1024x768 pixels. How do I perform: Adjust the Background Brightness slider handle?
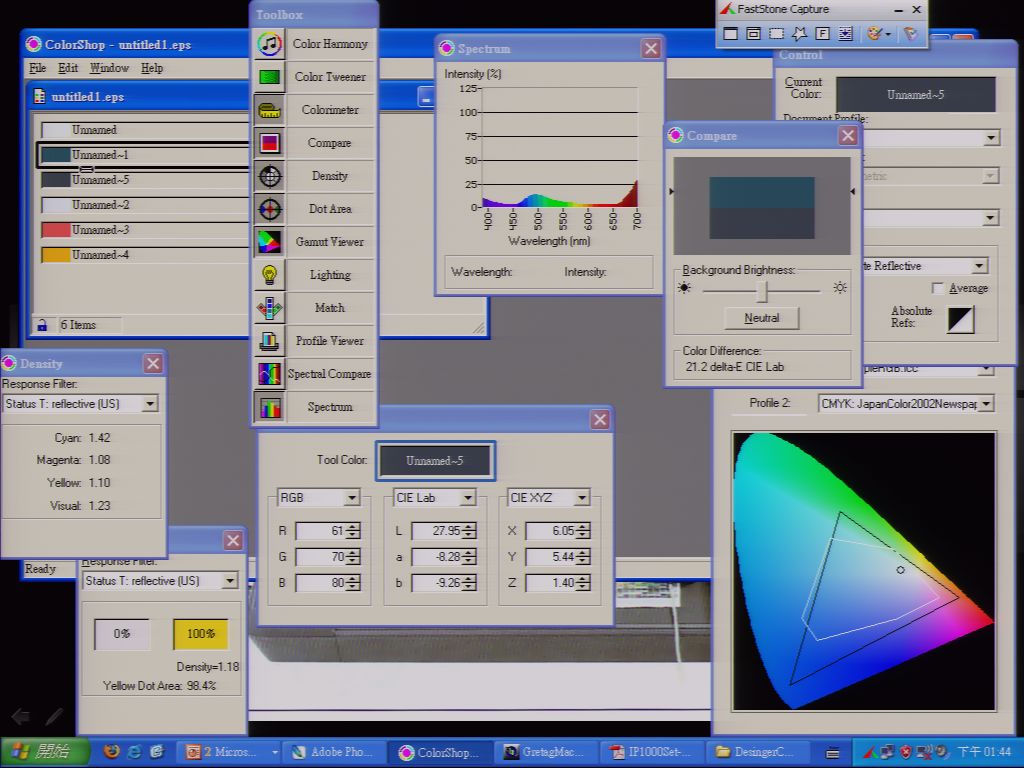coord(761,291)
